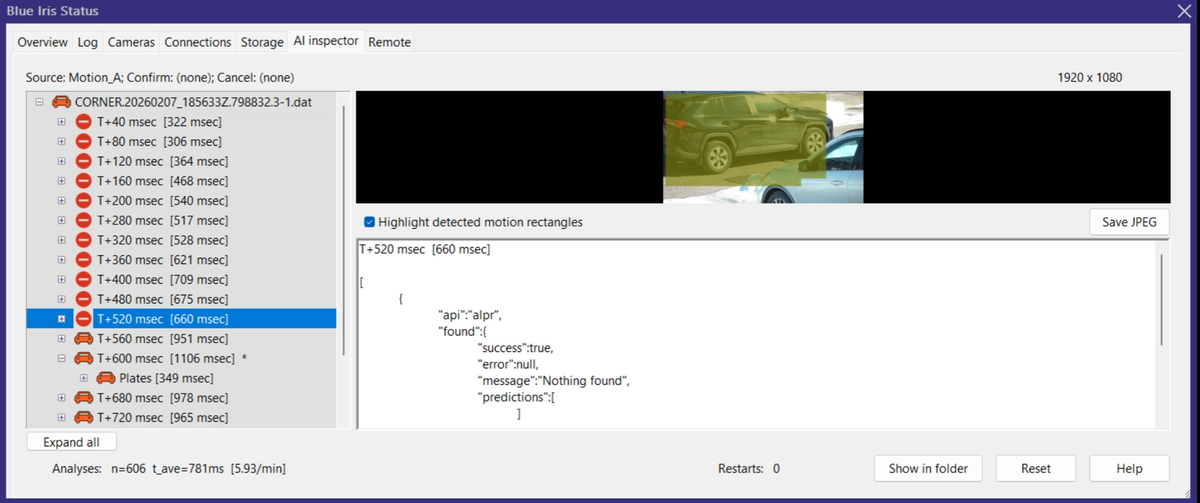The image size is (1200, 503).
Task: Select row T+320 msec [528 msec]
Action: [162, 240]
